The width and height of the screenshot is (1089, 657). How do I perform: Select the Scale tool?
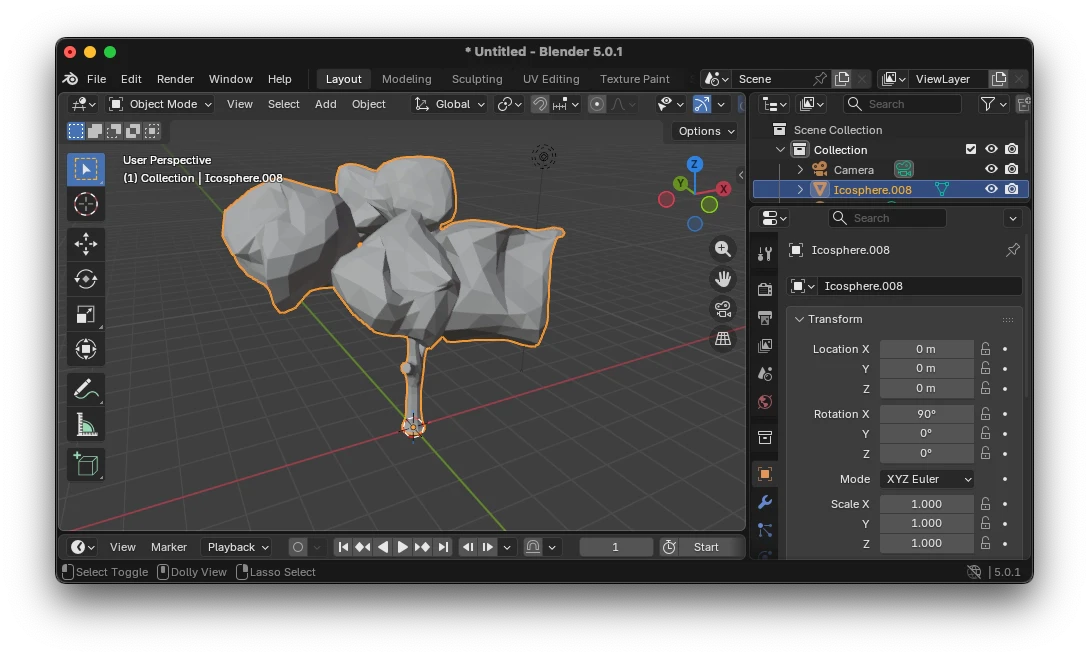pyautogui.click(x=86, y=314)
